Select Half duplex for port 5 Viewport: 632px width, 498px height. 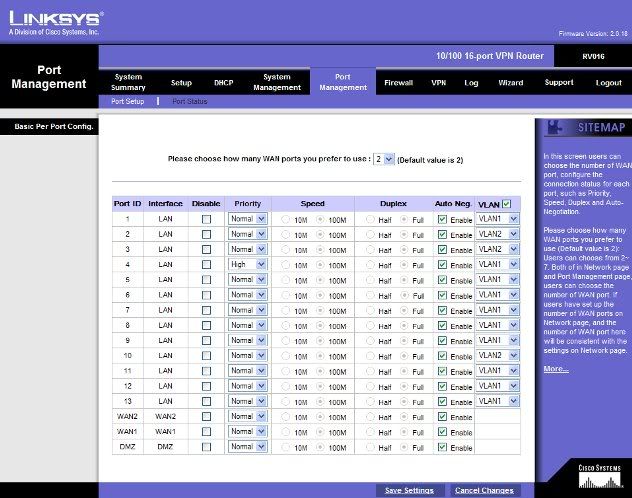coord(369,280)
